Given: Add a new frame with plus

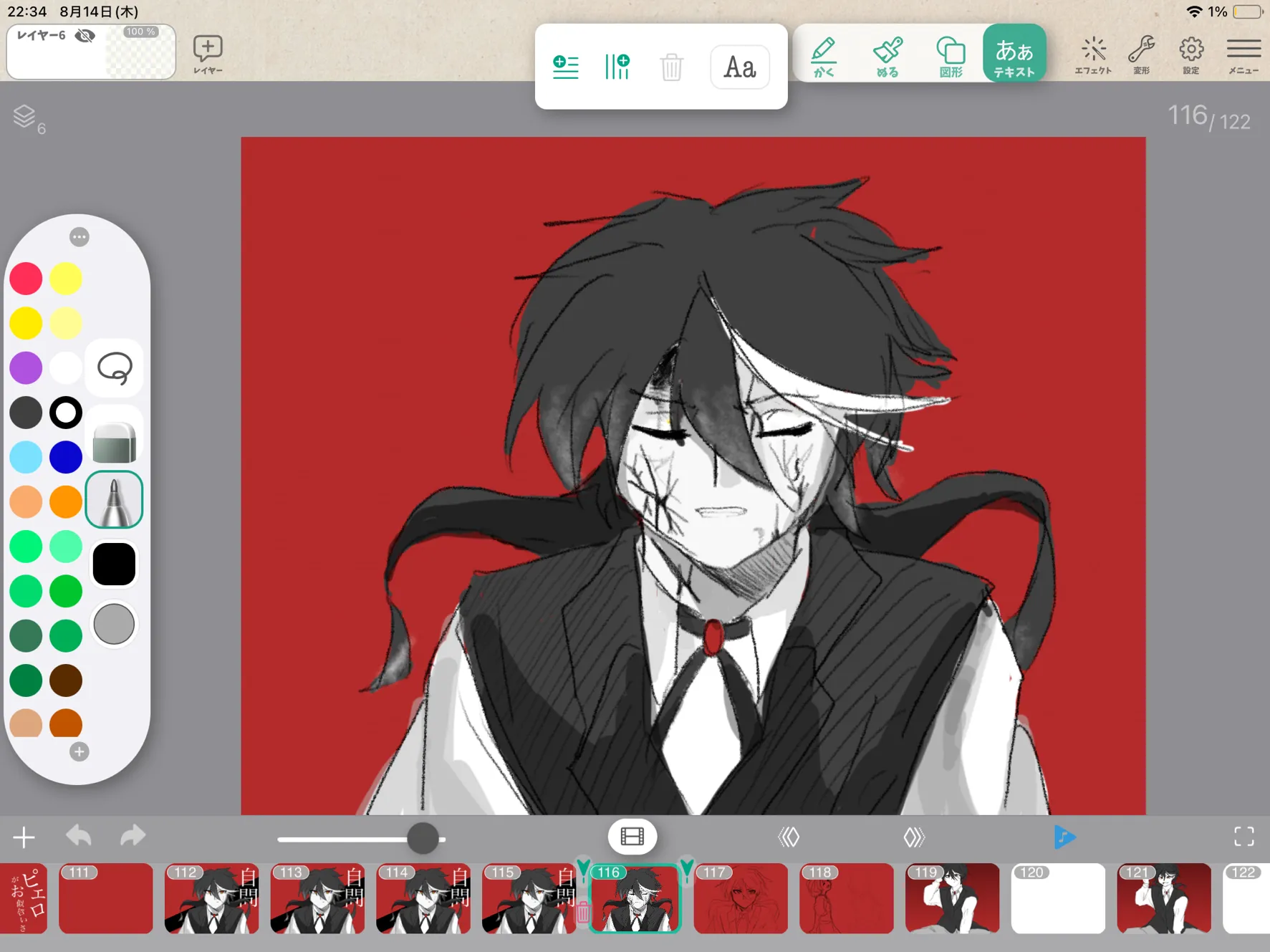Looking at the screenshot, I should point(24,837).
